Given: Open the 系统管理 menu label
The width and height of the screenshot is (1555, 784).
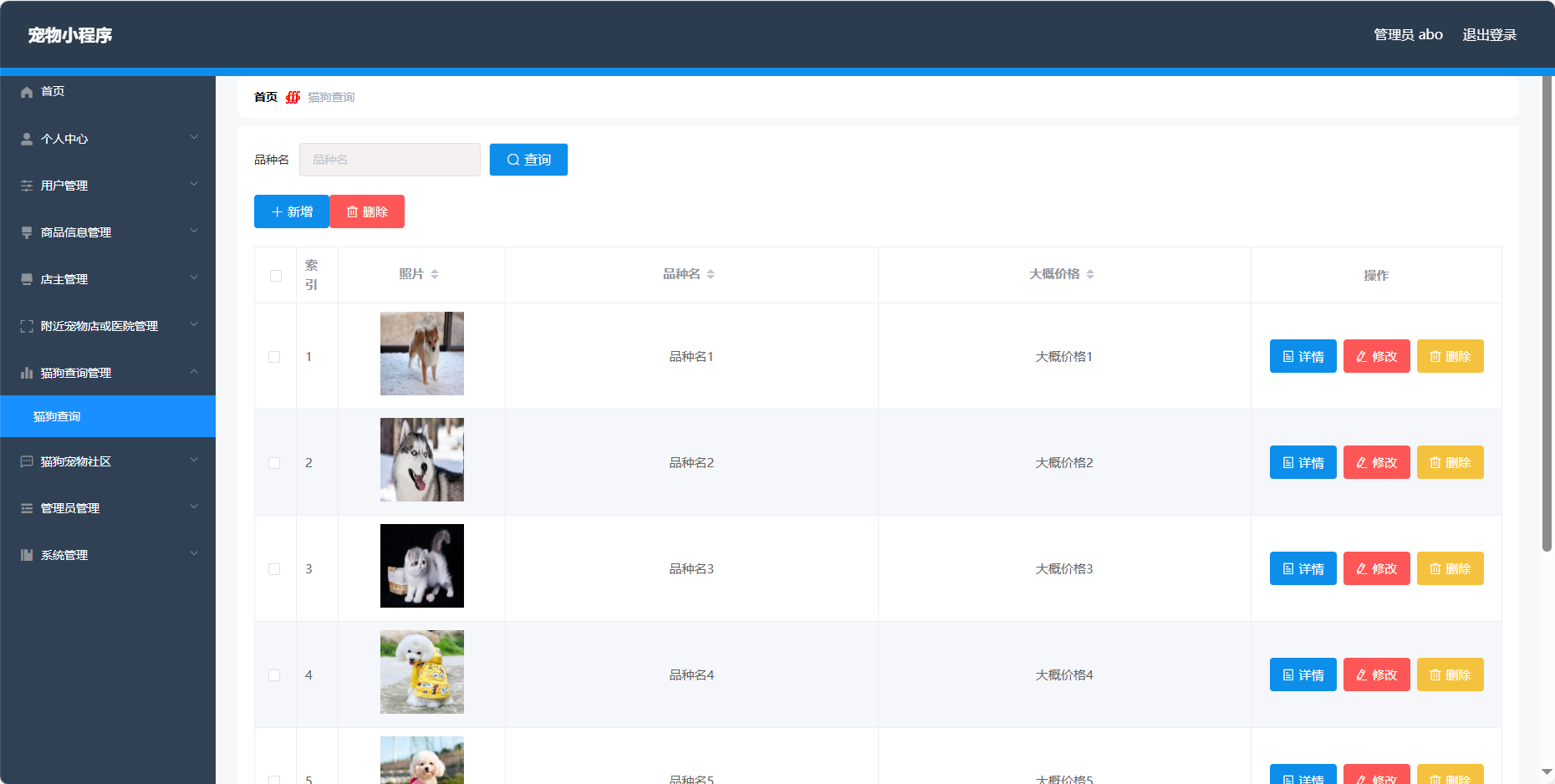Looking at the screenshot, I should (x=64, y=555).
